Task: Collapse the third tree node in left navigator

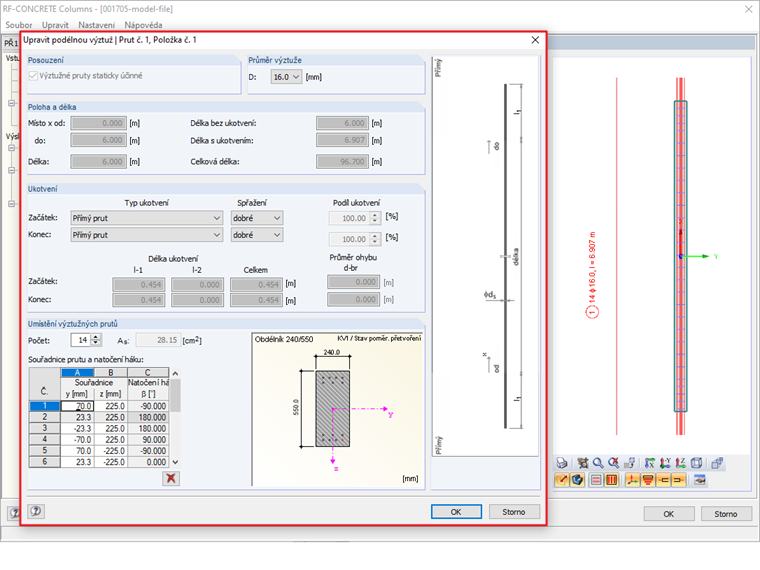Action: pos(12,170)
